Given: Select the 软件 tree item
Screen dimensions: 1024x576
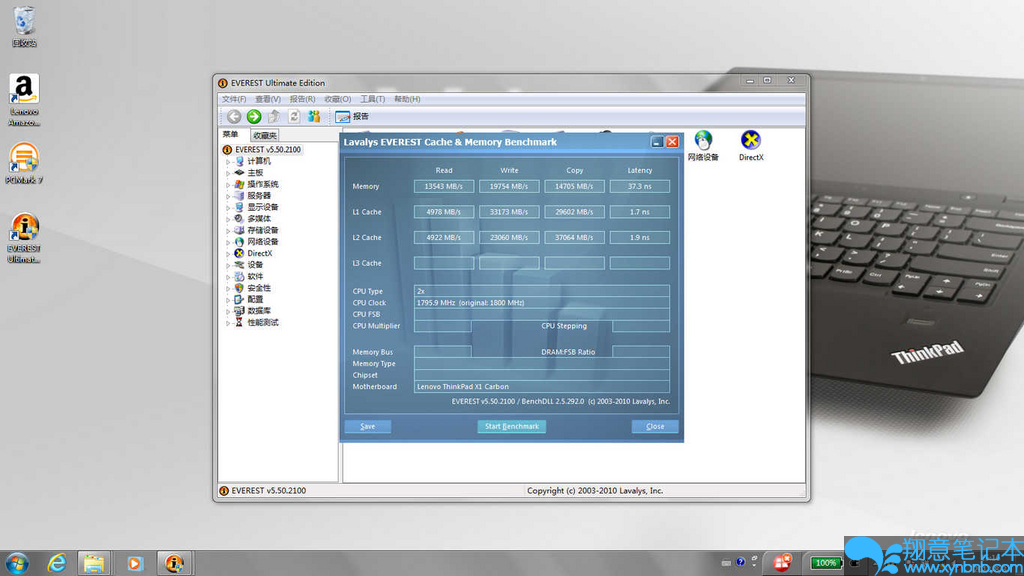Looking at the screenshot, I should (x=255, y=277).
